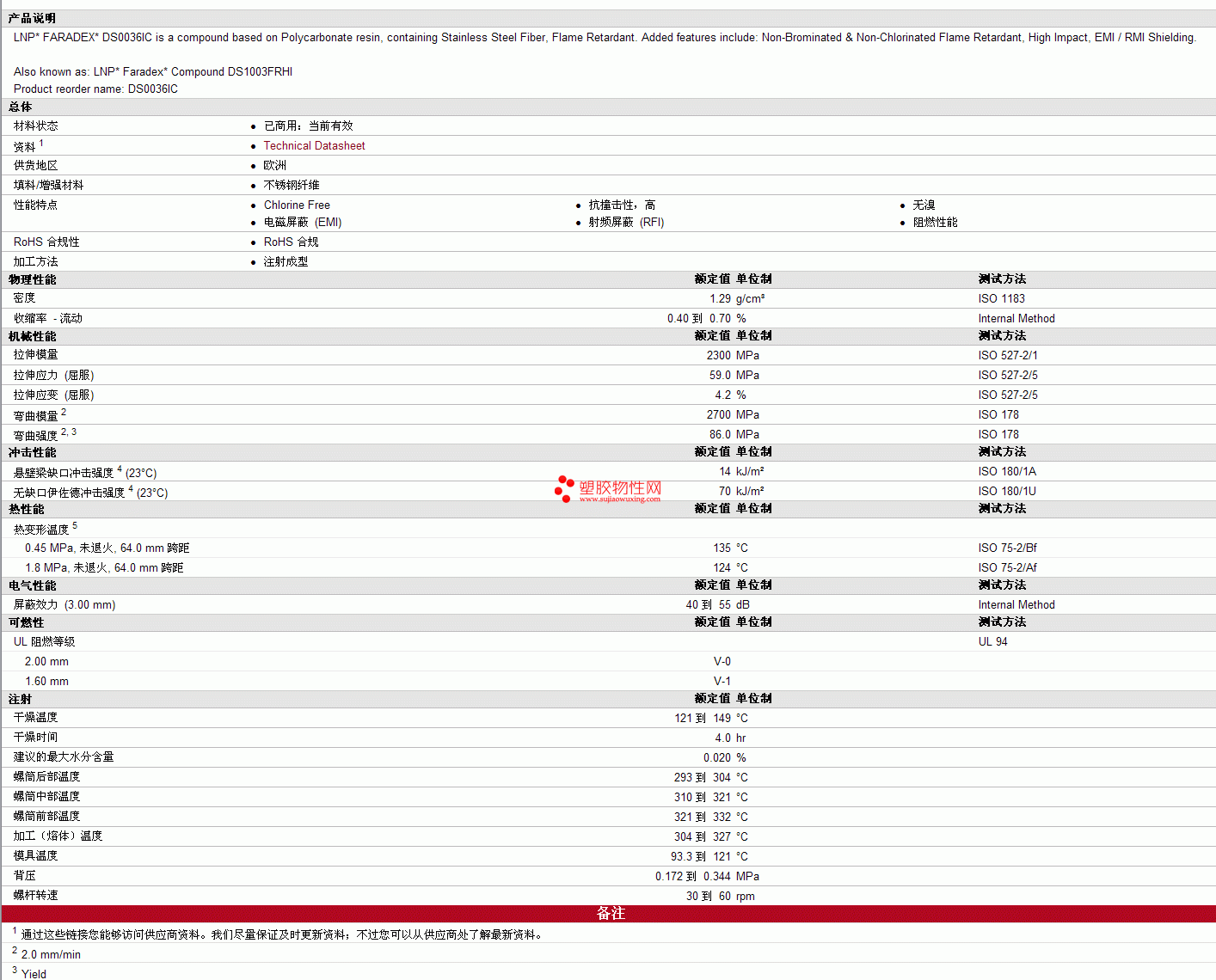Screen dimensions: 1216x980
Task: Open the Technical Datasheet link
Action: click(x=314, y=146)
